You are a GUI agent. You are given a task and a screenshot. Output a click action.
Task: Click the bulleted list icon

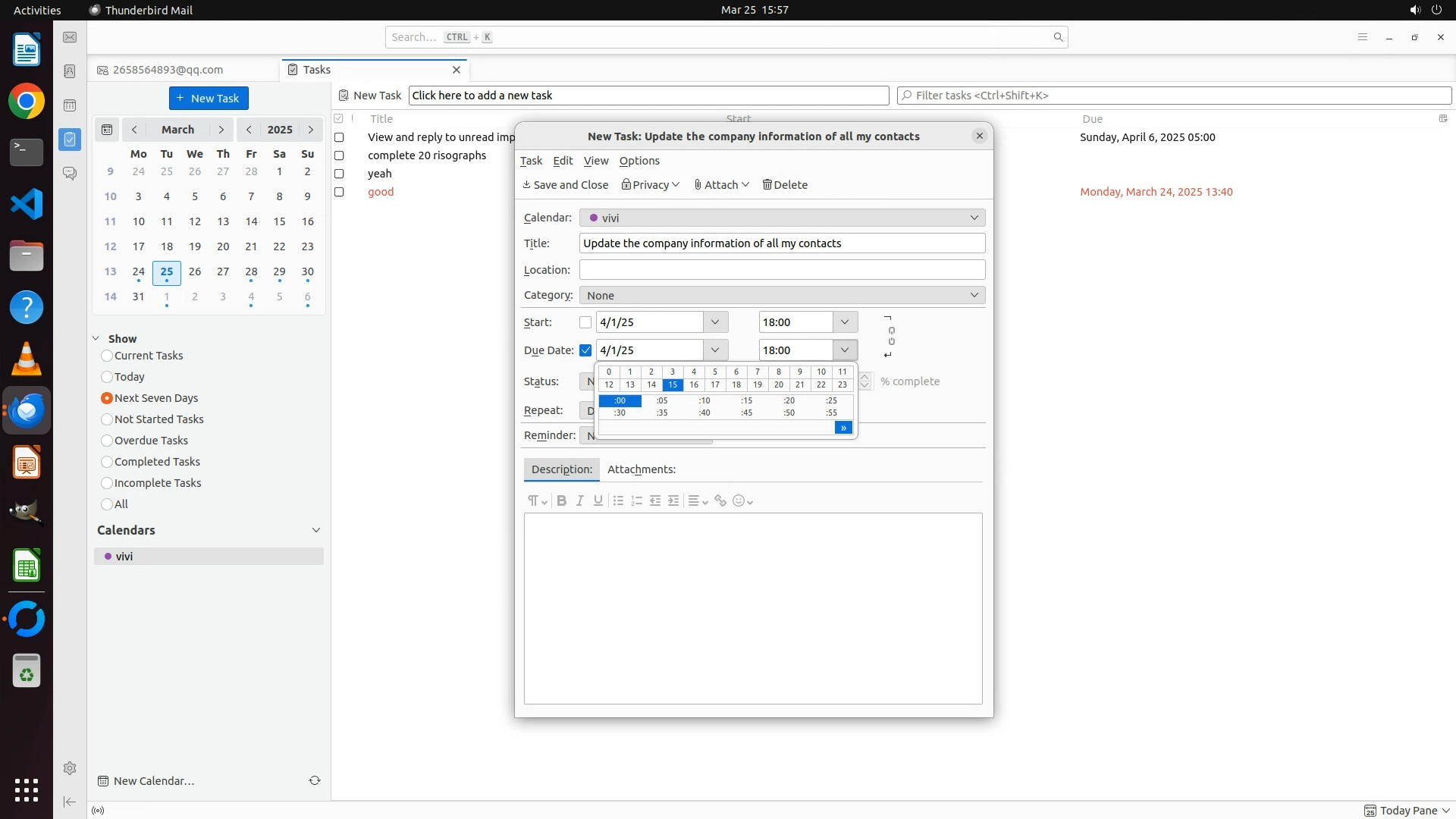point(618,500)
